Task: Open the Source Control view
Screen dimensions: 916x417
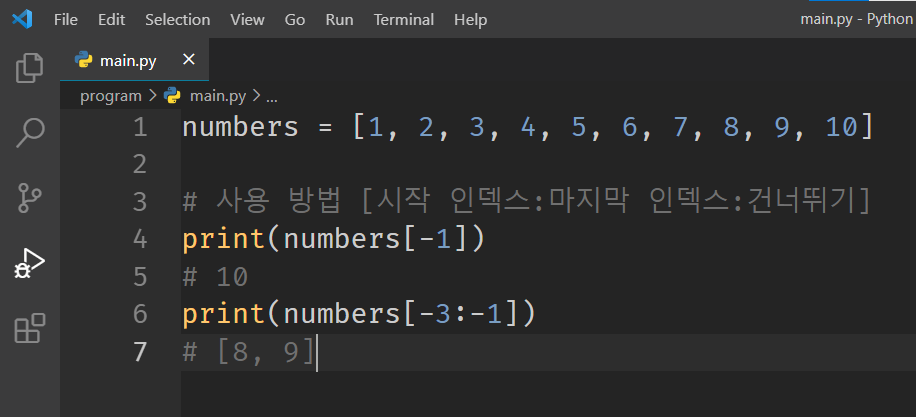Action: pyautogui.click(x=29, y=198)
